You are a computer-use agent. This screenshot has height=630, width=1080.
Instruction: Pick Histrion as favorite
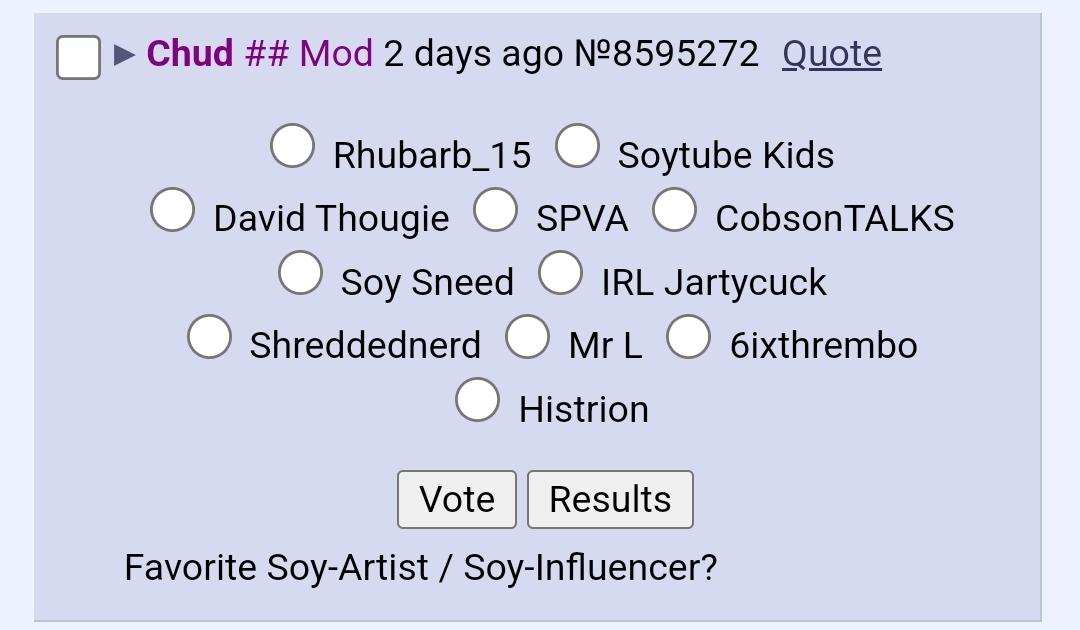477,400
